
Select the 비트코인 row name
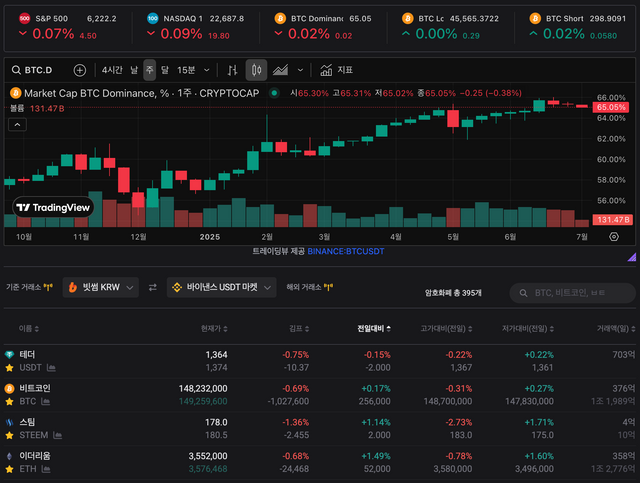35,388
